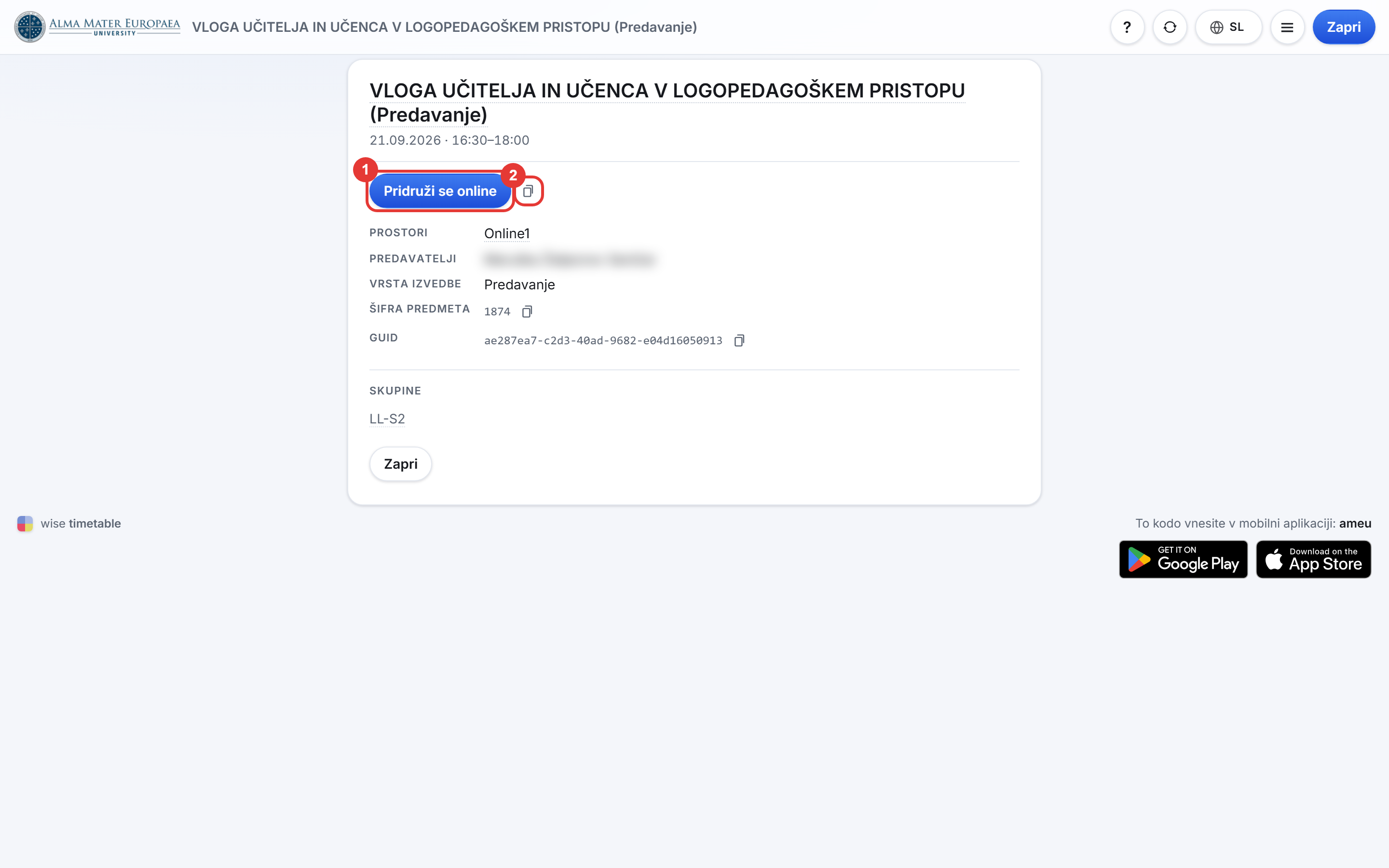This screenshot has height=868, width=1389.
Task: Click the GUID label
Action: pyautogui.click(x=383, y=338)
